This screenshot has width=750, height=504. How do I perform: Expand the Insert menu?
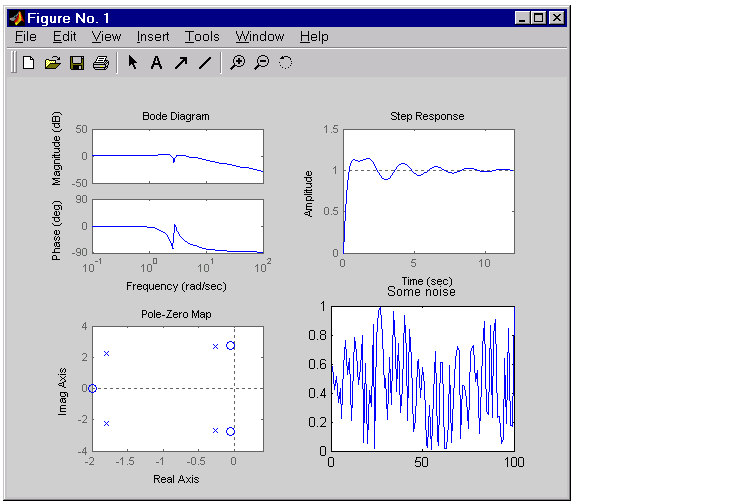[153, 37]
